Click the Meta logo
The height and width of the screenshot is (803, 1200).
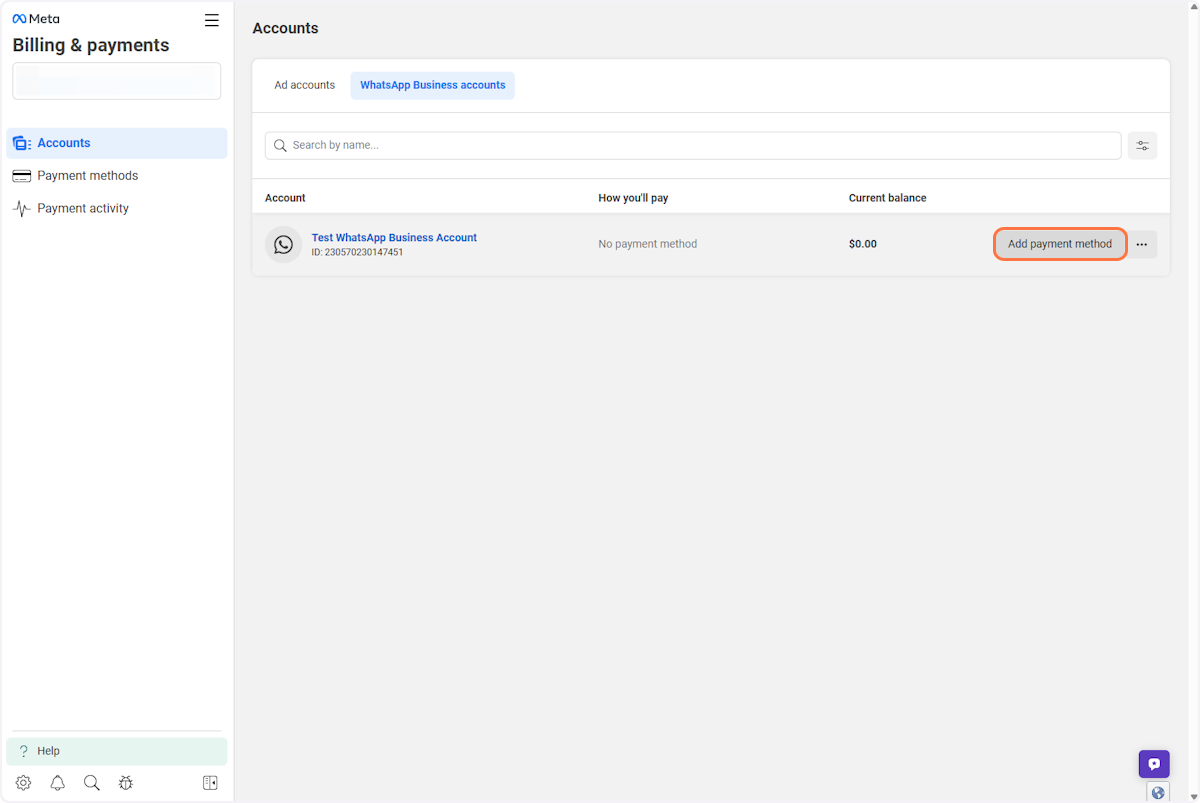36,19
